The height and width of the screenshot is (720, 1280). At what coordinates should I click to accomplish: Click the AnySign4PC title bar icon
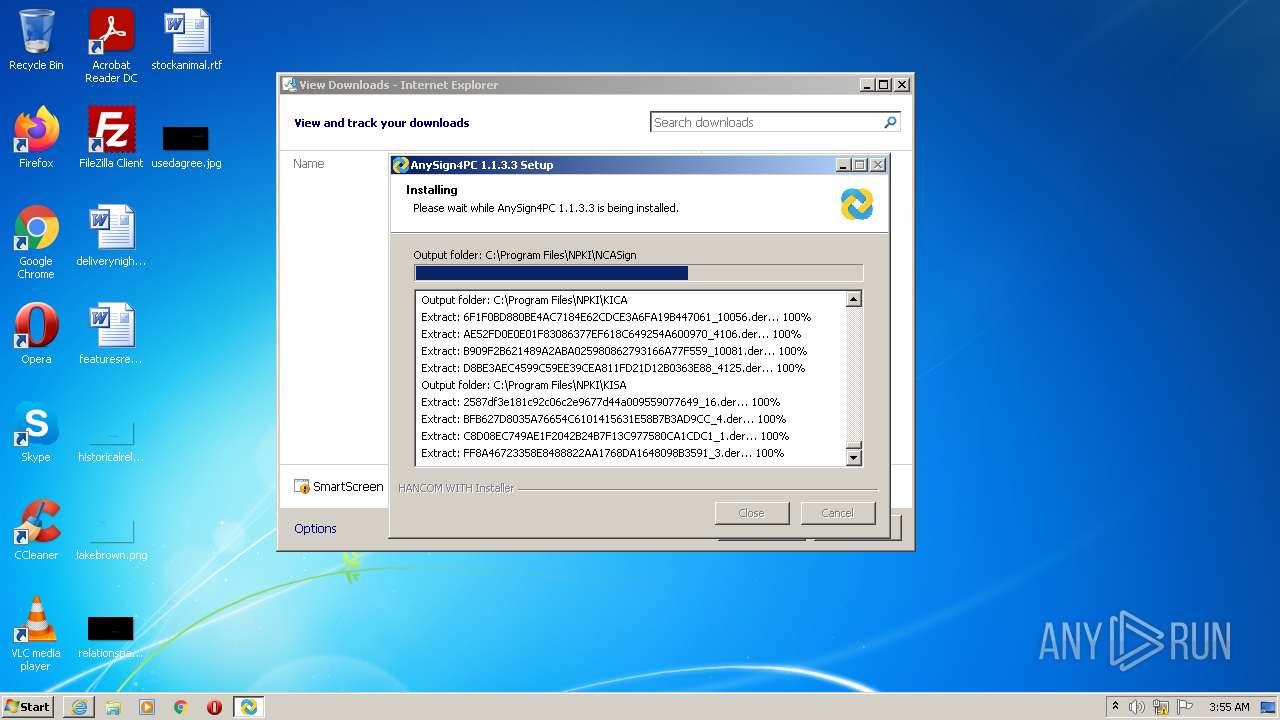pyautogui.click(x=401, y=165)
